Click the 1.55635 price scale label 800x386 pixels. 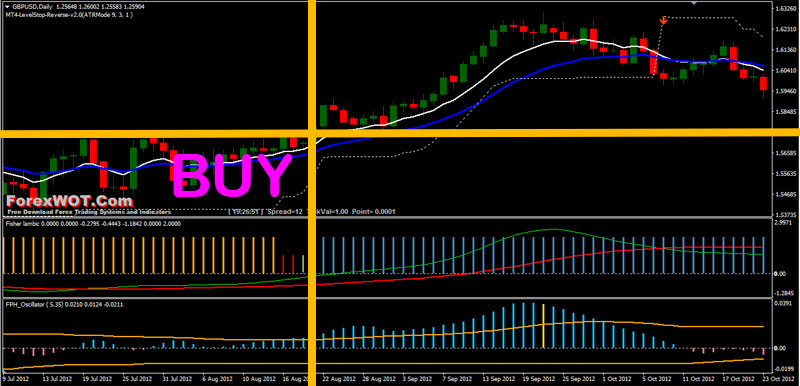(x=786, y=174)
